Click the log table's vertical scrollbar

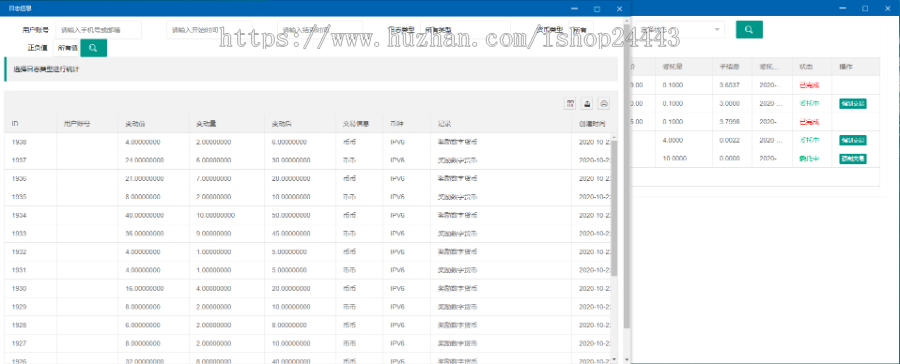tap(614, 207)
